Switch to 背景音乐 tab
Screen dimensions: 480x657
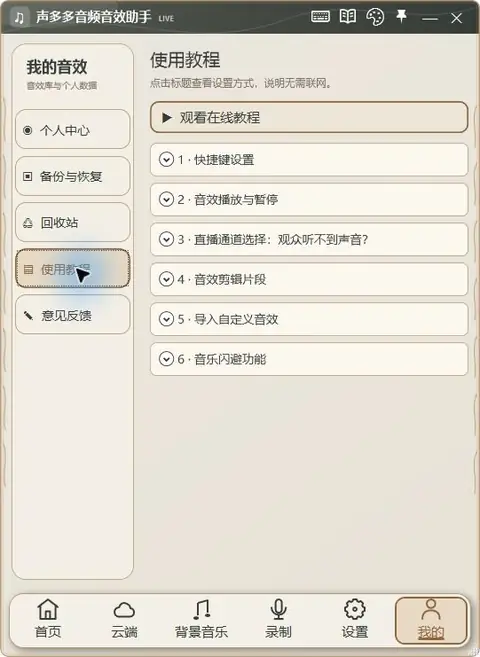(201, 619)
